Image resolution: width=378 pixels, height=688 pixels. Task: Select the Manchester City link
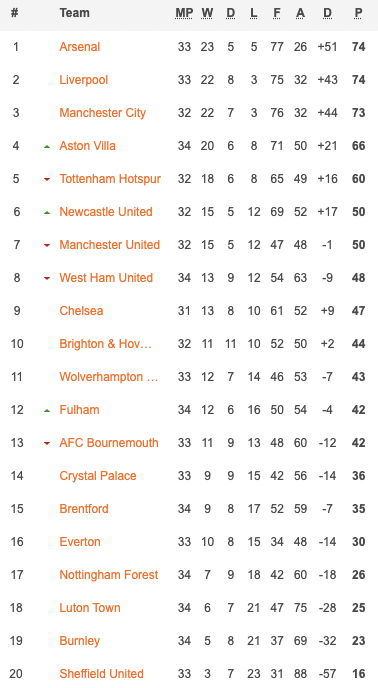pyautogui.click(x=102, y=113)
